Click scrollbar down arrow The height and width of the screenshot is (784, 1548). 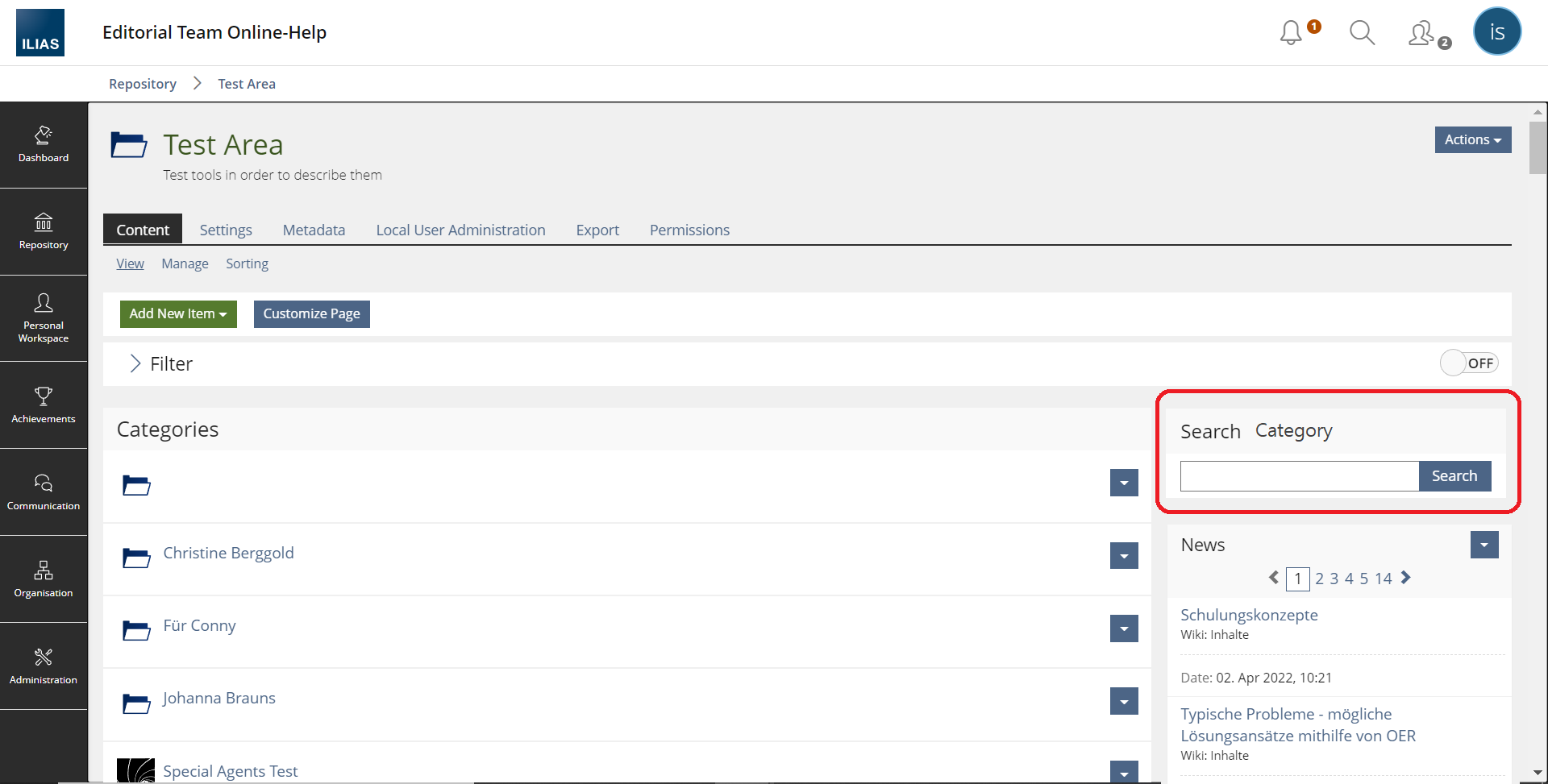(x=1538, y=773)
